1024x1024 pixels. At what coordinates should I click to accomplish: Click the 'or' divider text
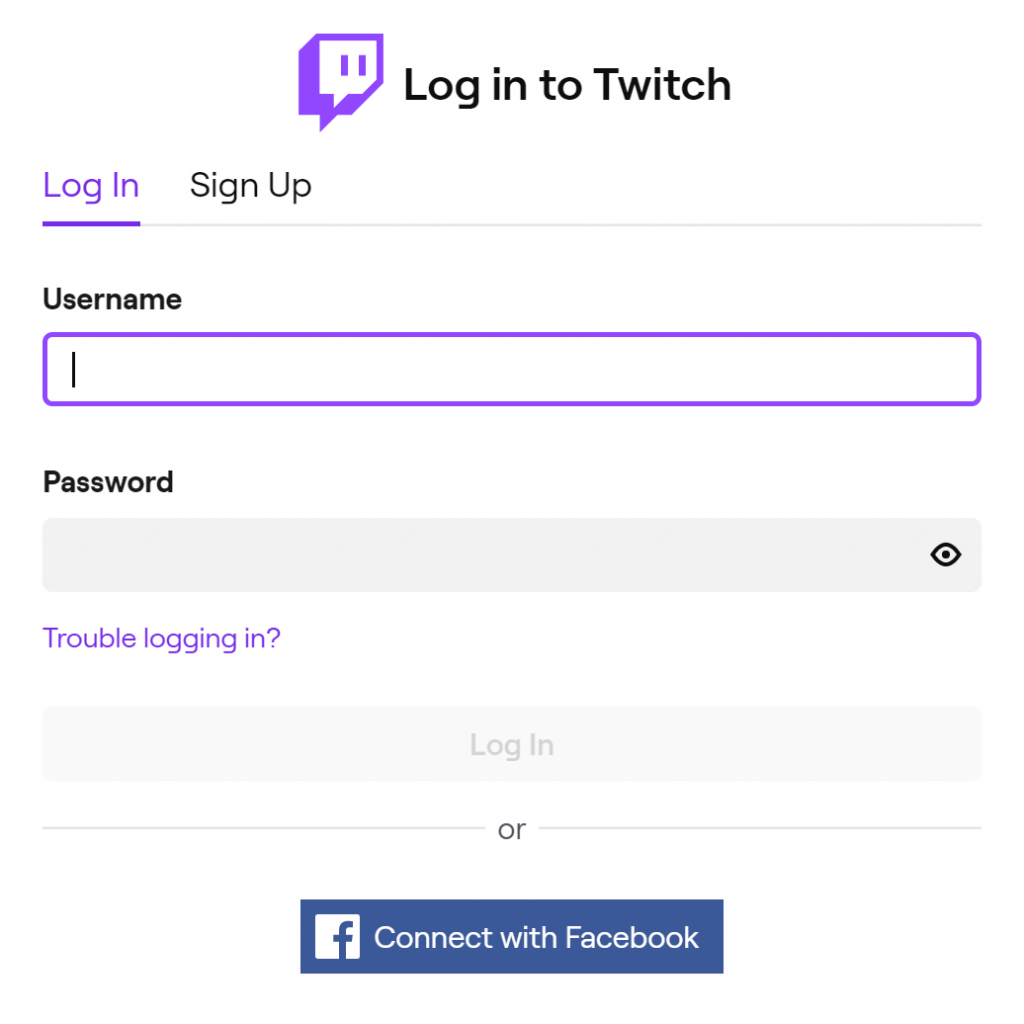pos(511,828)
